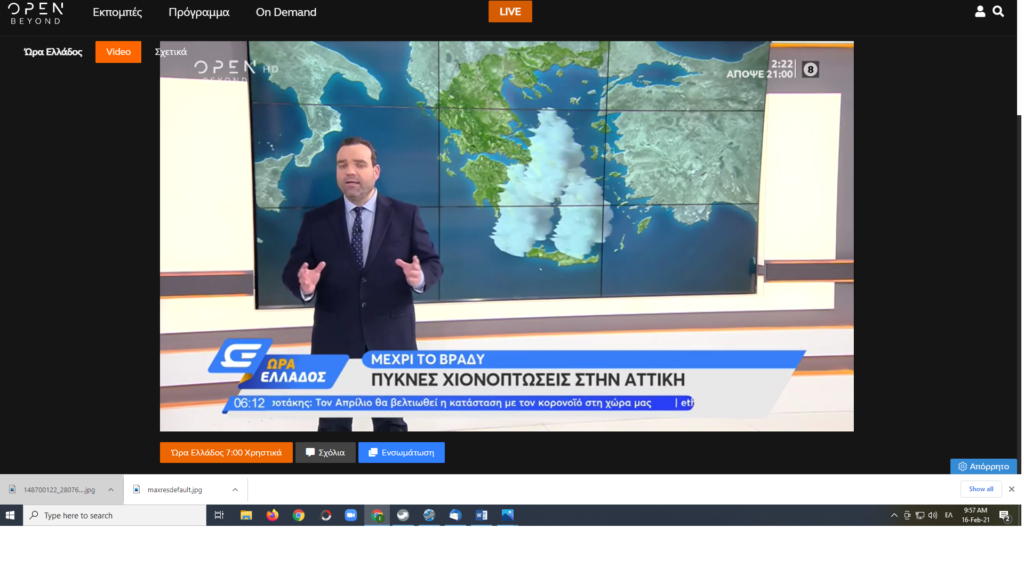Click the Σχόλια comments button

pos(325,452)
